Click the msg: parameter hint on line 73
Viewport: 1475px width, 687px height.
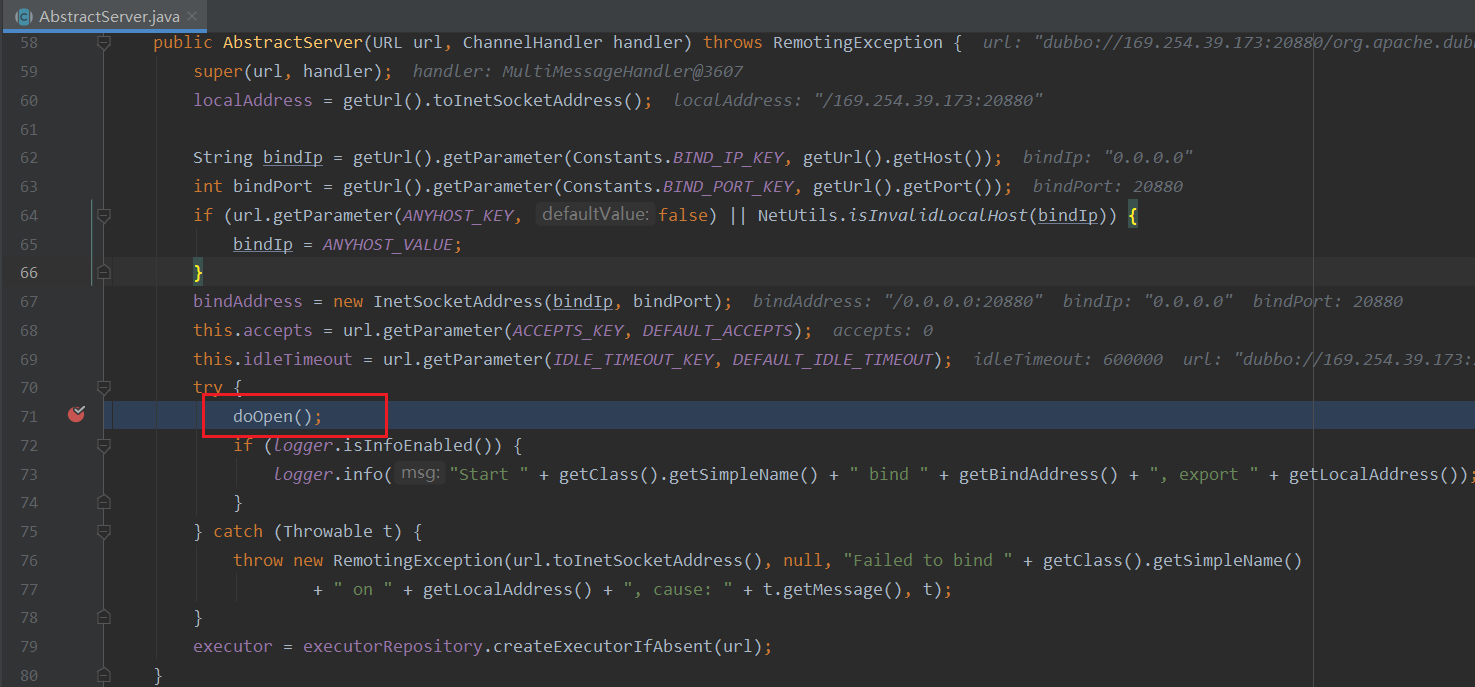coord(420,473)
